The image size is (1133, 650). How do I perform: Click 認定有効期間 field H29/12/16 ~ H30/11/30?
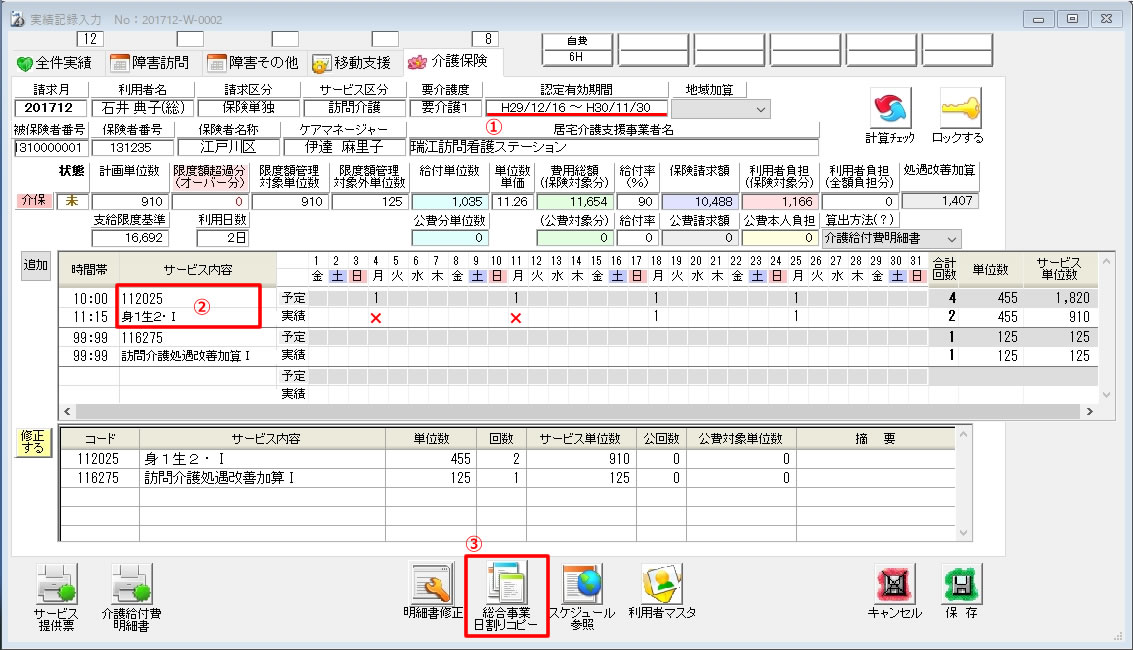pos(576,108)
